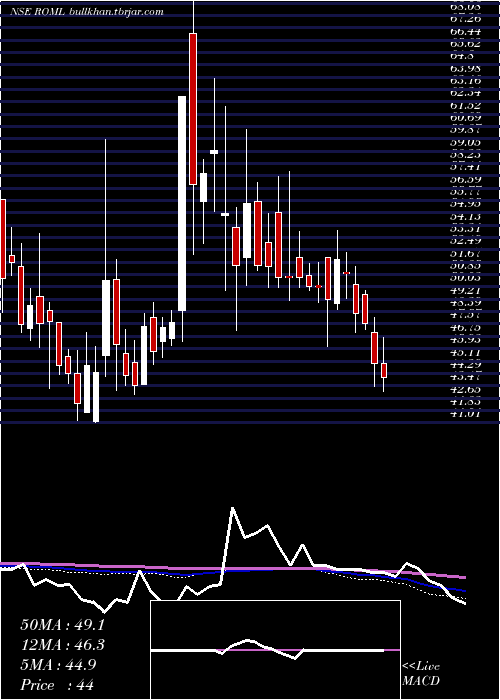This screenshot has width=500, height=700.
Task: Click the NSE ROML chart title
Action: [x=88, y=12]
